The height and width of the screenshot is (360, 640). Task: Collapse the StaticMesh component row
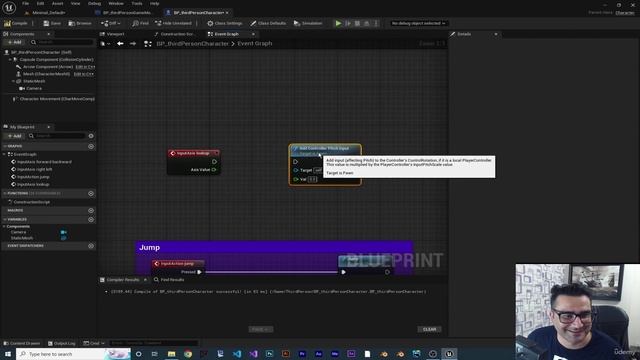pyautogui.click(x=13, y=81)
